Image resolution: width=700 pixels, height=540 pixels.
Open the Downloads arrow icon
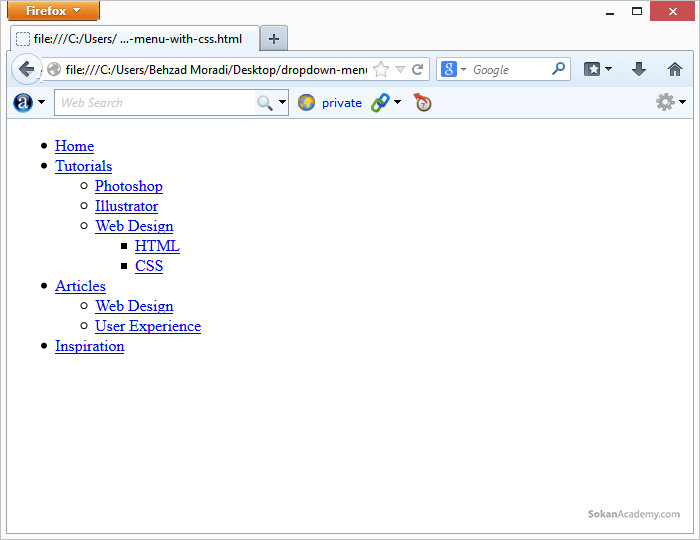639,69
